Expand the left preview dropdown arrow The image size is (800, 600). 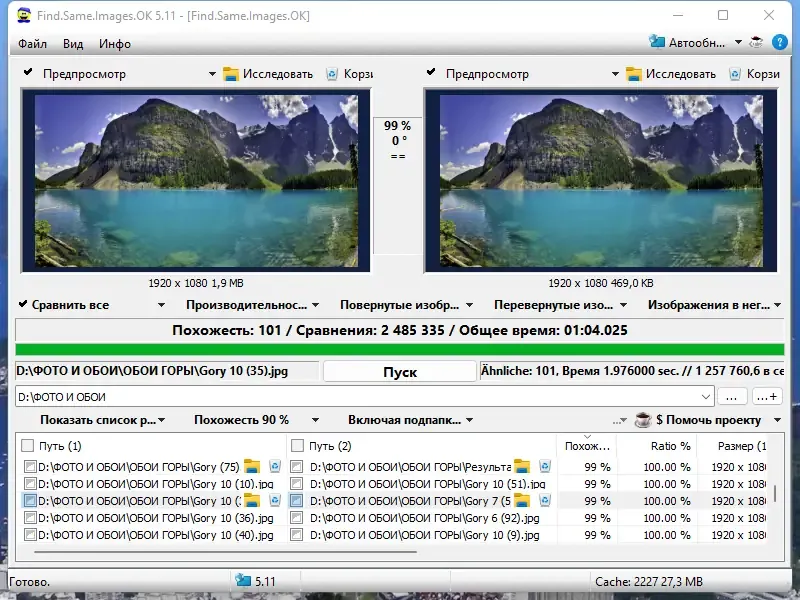pos(212,74)
